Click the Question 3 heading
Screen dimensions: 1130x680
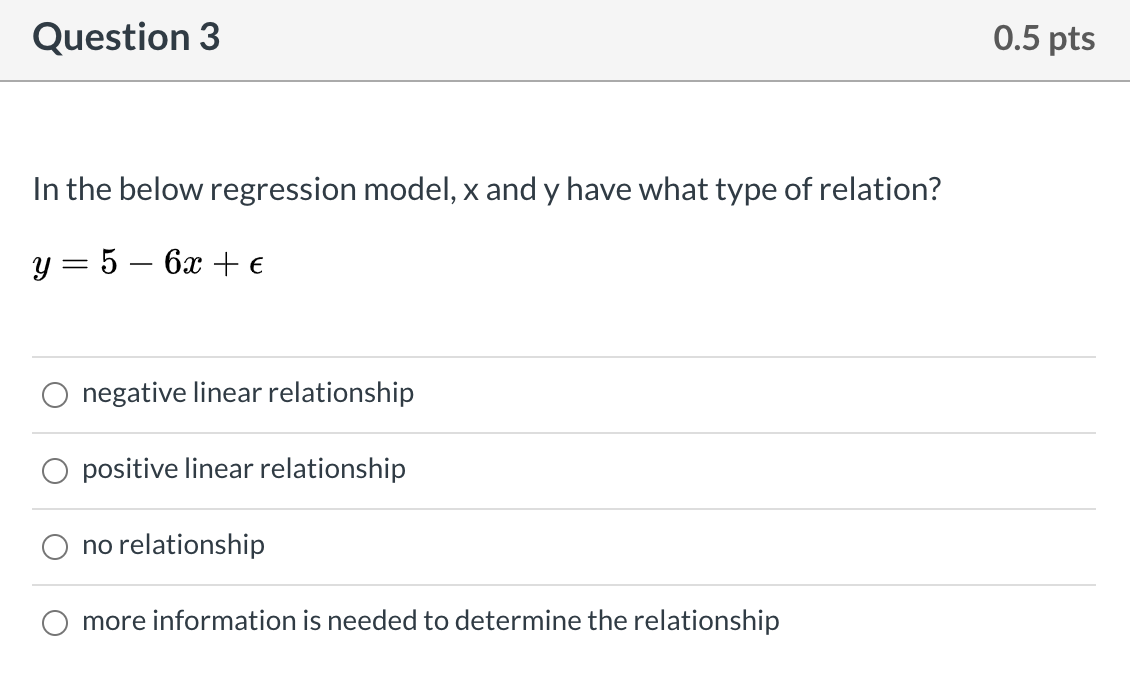click(126, 38)
